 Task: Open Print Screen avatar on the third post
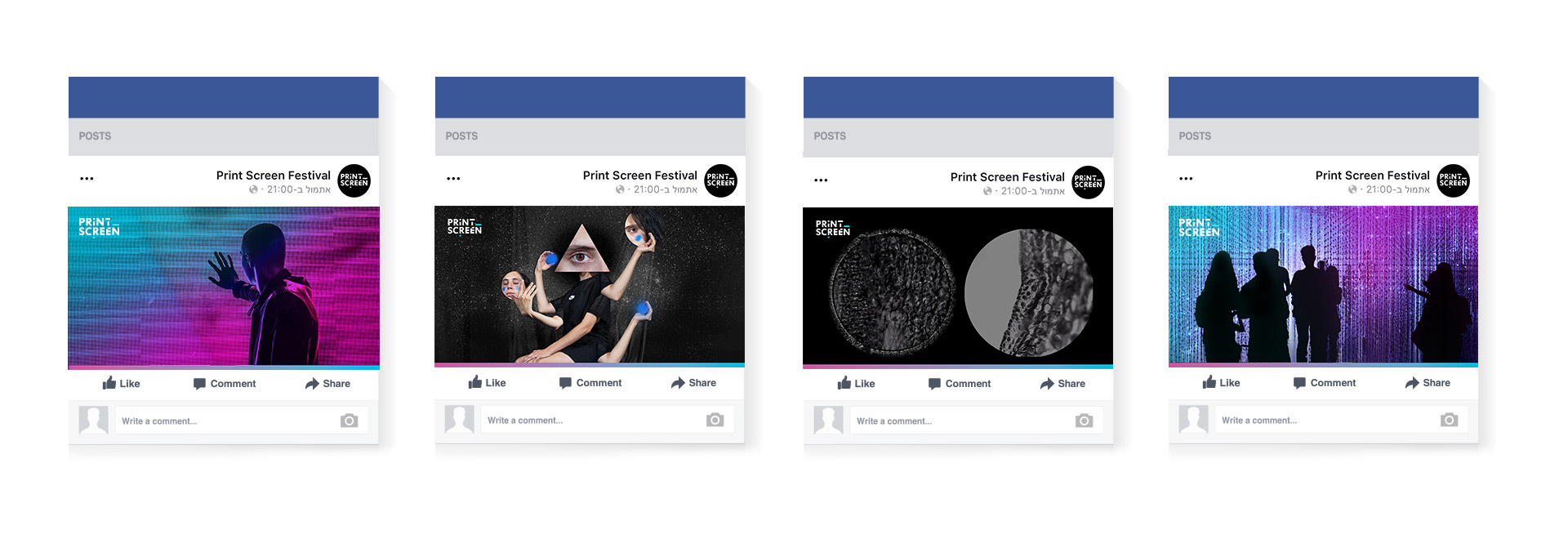(1088, 182)
